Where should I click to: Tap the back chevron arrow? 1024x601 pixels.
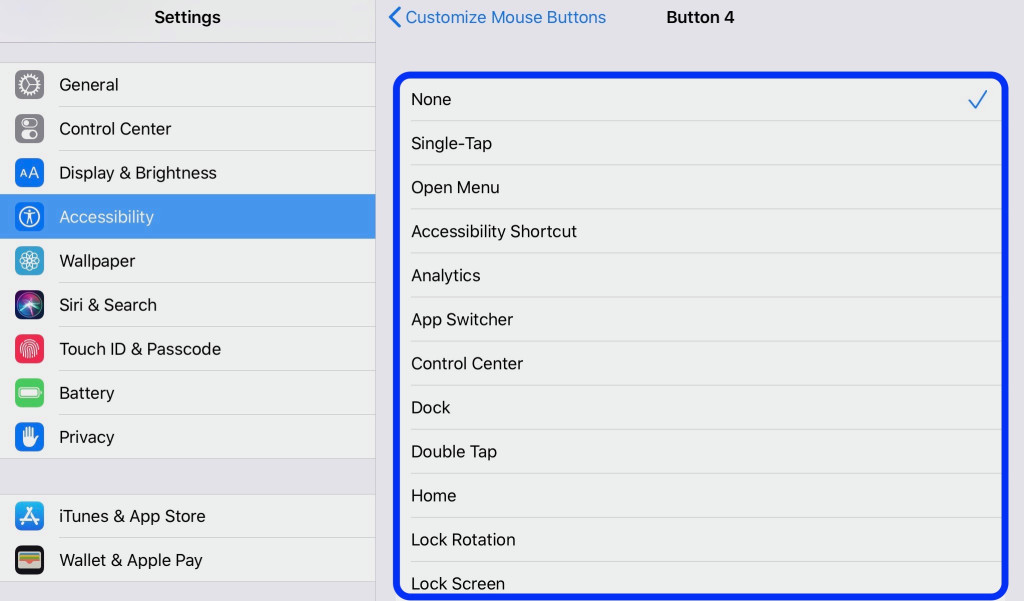(x=395, y=17)
